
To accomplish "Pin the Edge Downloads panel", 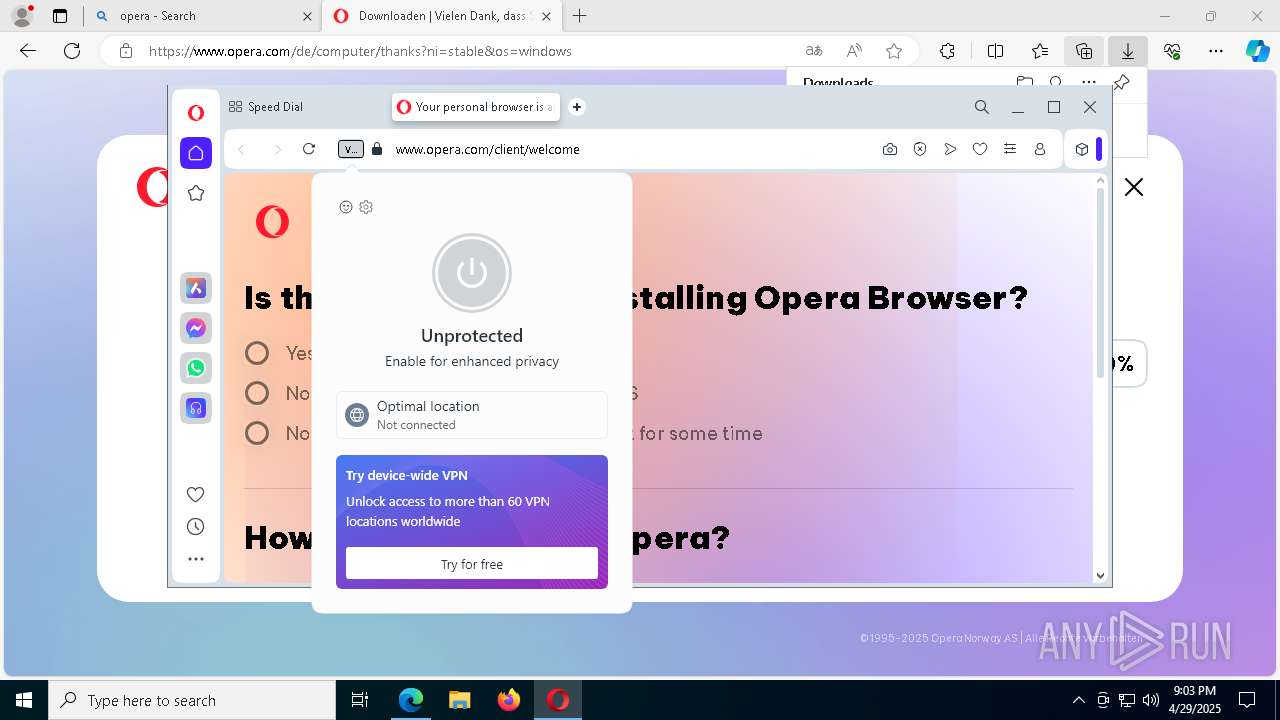I will [x=1122, y=82].
